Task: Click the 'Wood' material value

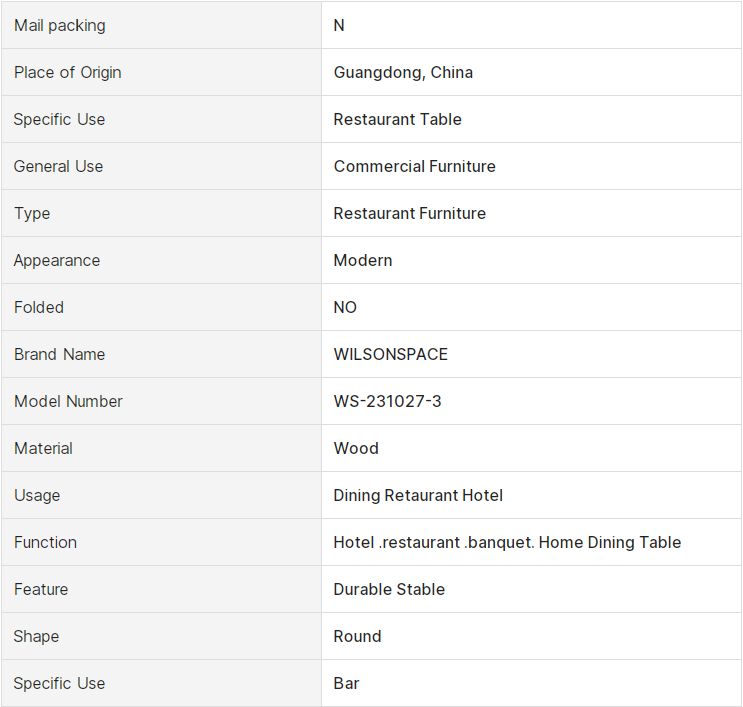Action: (356, 448)
